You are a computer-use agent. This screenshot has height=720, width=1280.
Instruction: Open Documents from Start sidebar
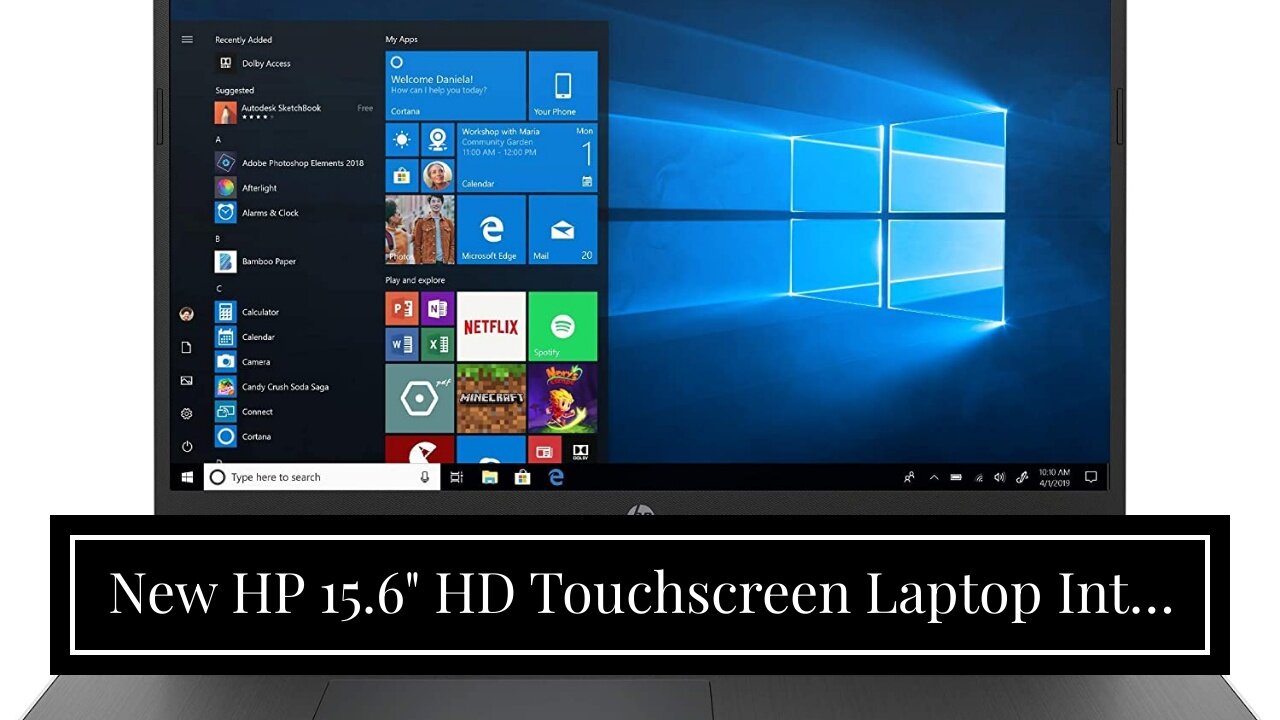pyautogui.click(x=186, y=347)
